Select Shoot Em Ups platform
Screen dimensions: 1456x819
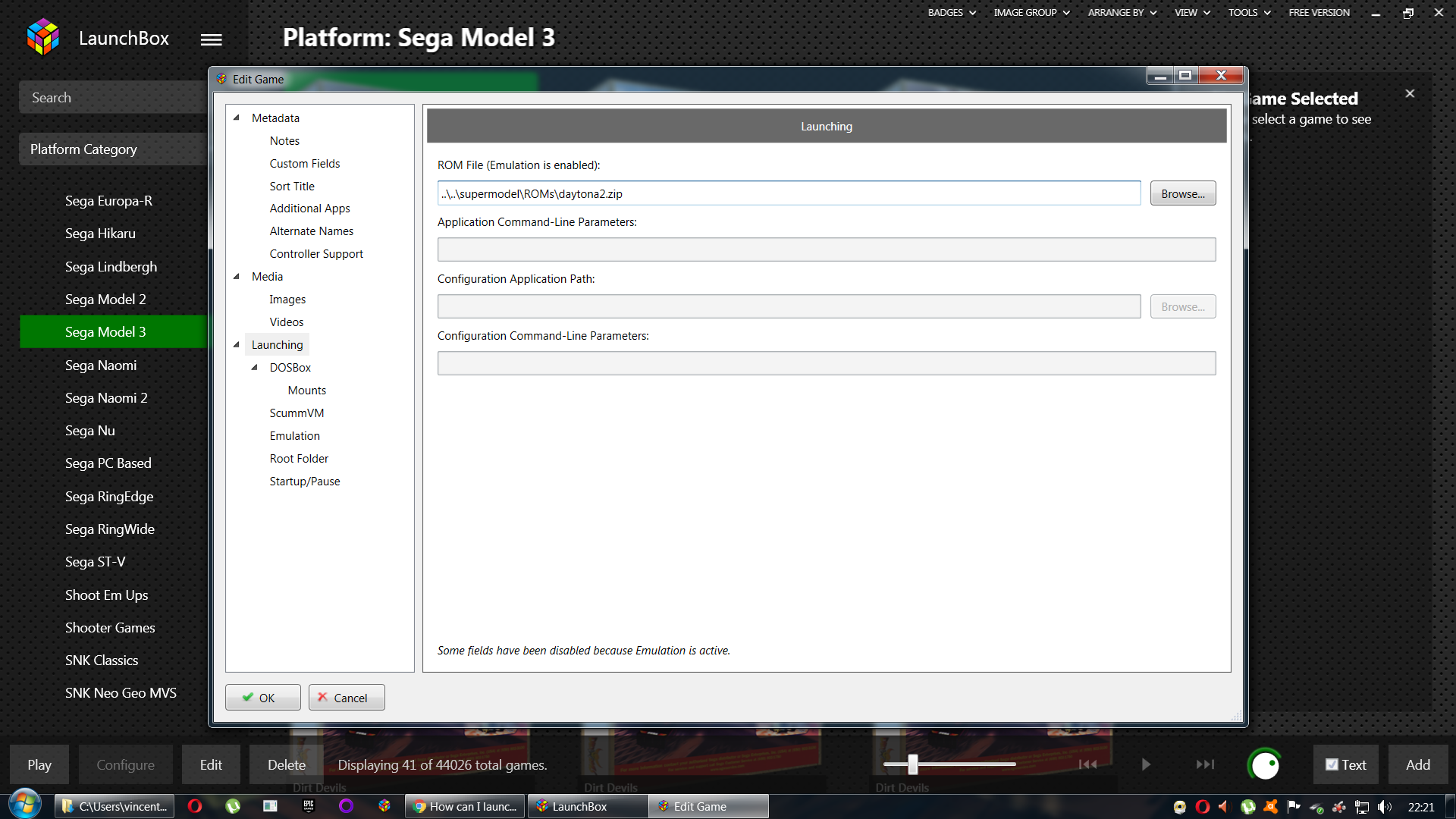[x=106, y=595]
